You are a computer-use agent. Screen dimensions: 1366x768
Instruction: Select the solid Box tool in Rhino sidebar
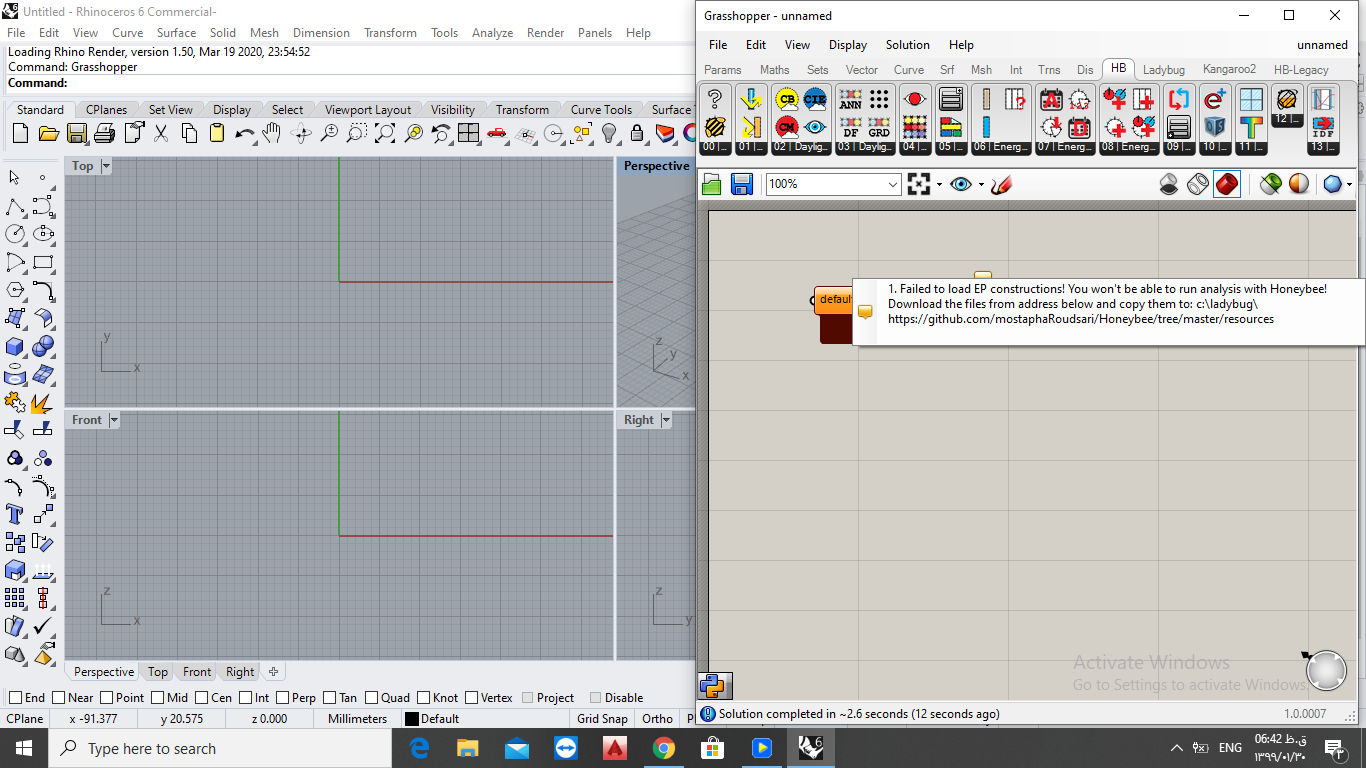pos(15,347)
